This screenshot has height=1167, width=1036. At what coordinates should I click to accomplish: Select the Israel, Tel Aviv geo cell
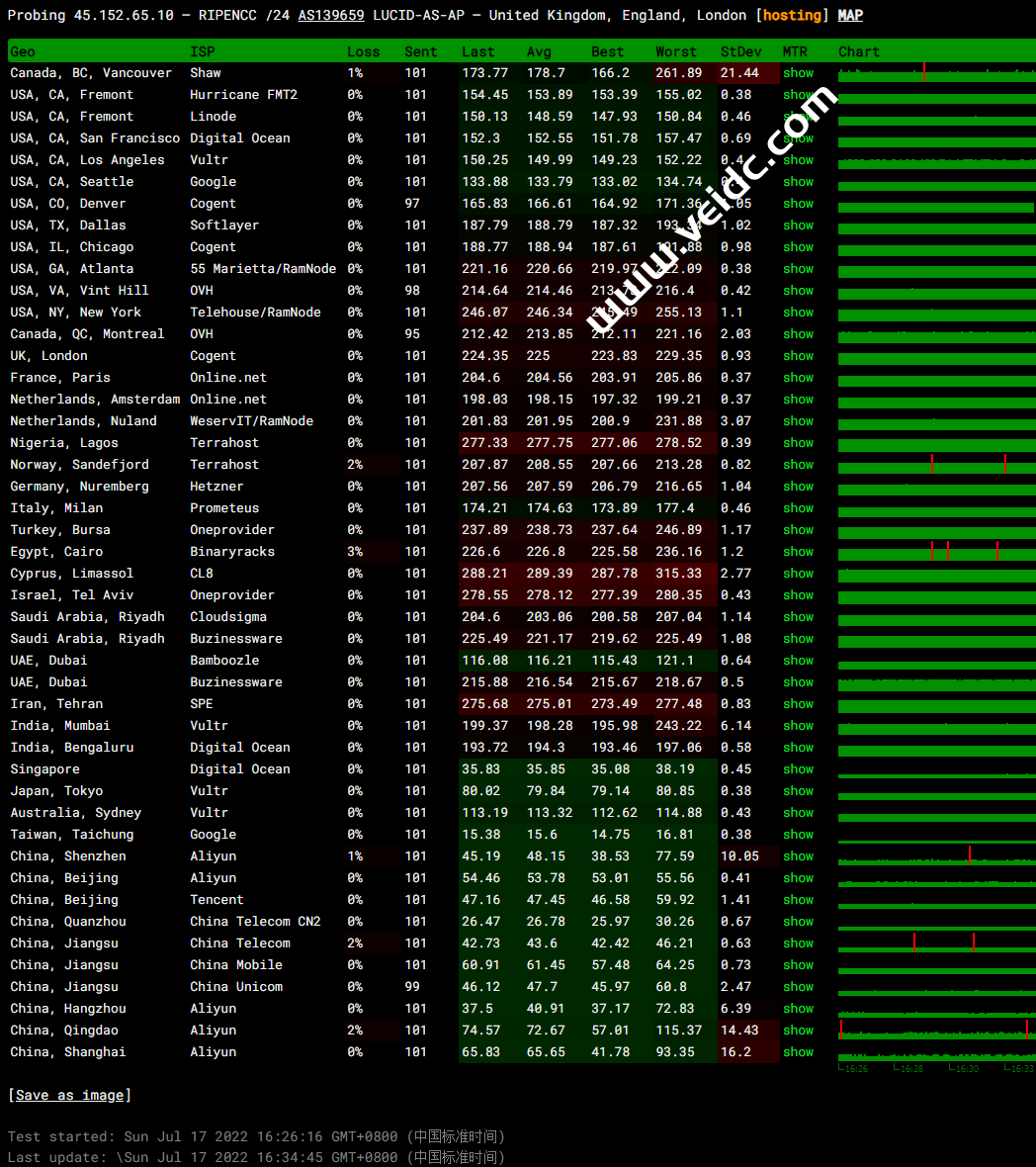click(71, 595)
